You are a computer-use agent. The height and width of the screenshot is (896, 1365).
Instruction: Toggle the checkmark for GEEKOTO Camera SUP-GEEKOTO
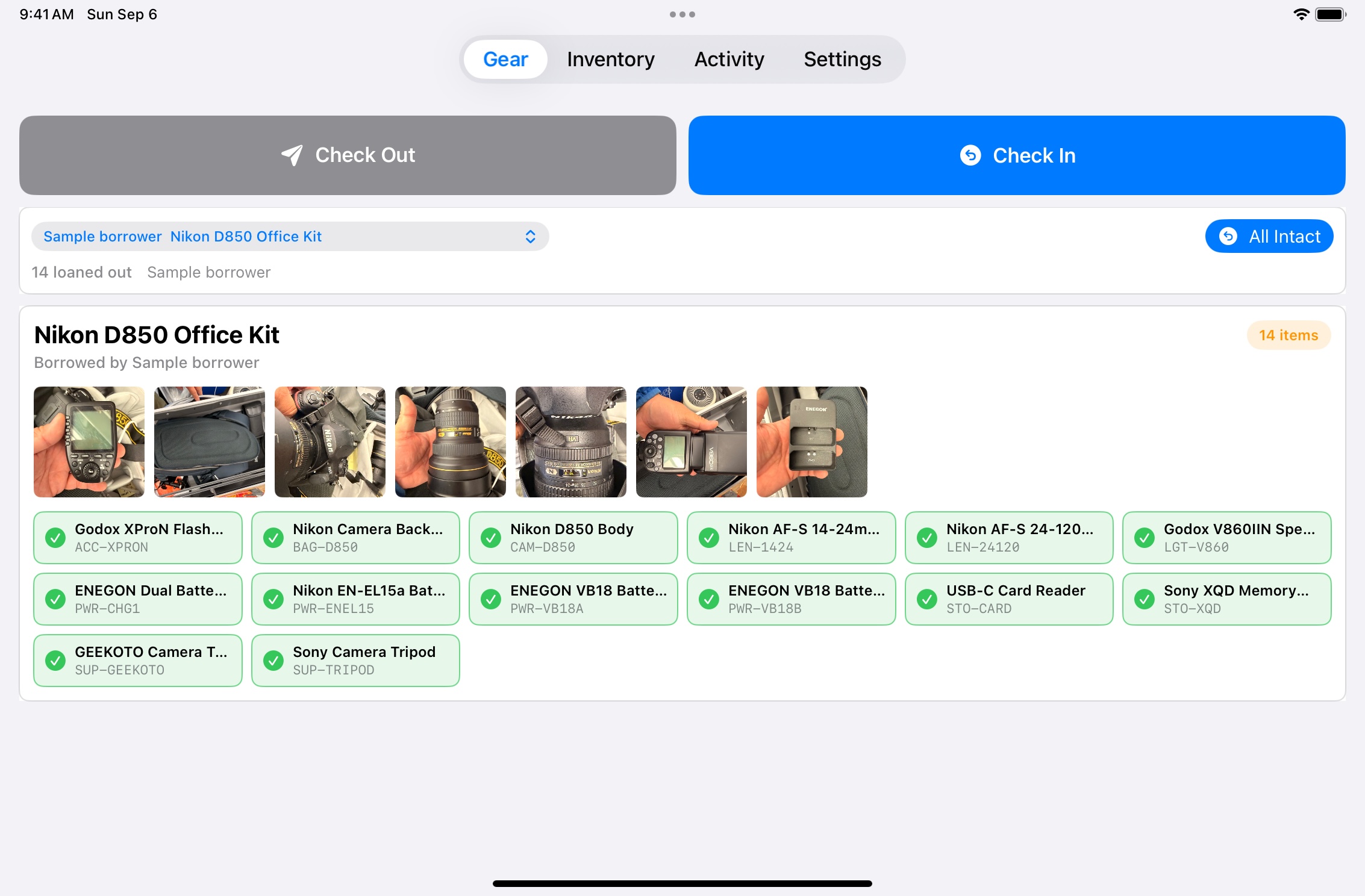(55, 661)
